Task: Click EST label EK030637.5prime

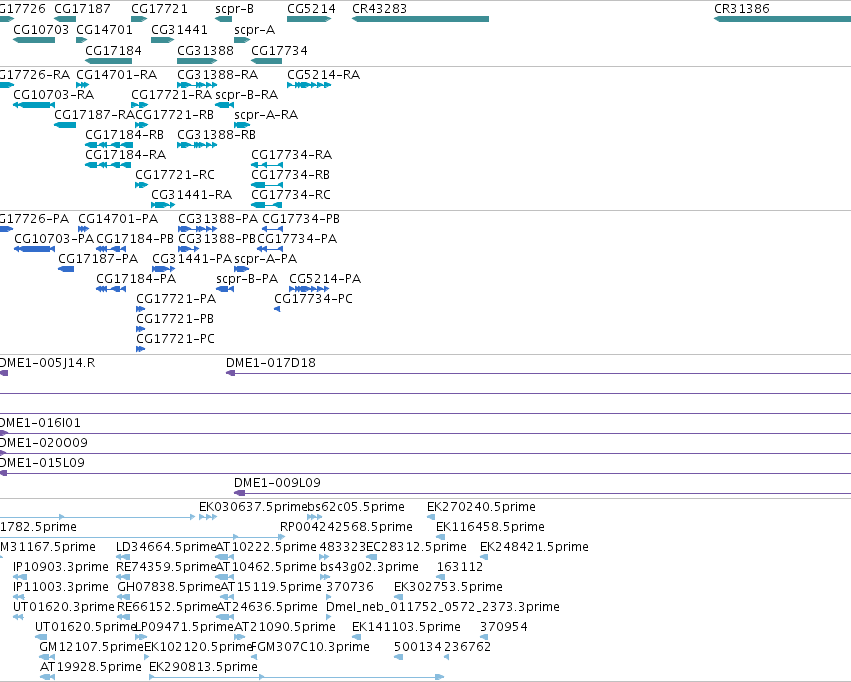Action: [253, 507]
